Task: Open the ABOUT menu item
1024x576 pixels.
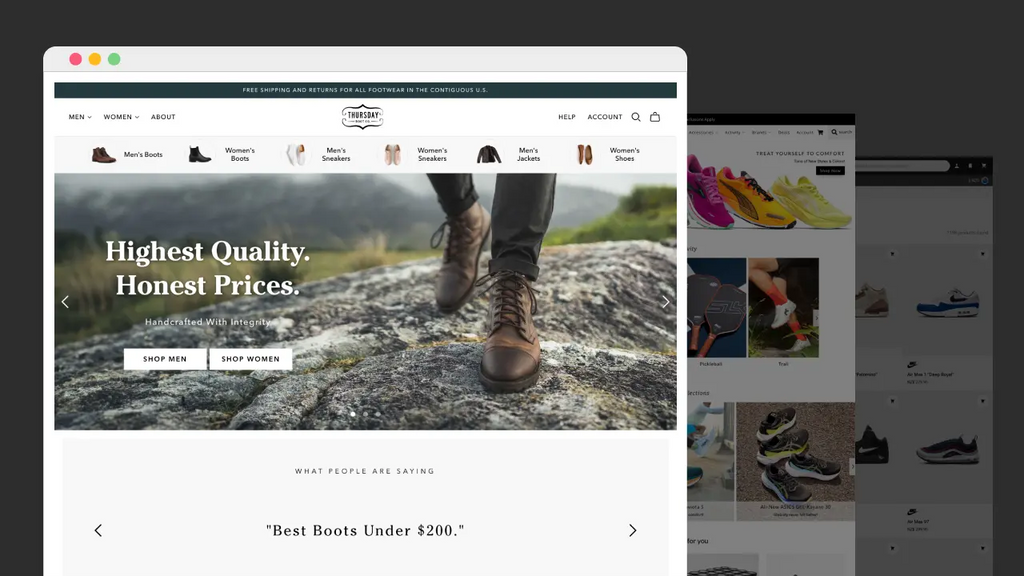Action: [x=163, y=117]
